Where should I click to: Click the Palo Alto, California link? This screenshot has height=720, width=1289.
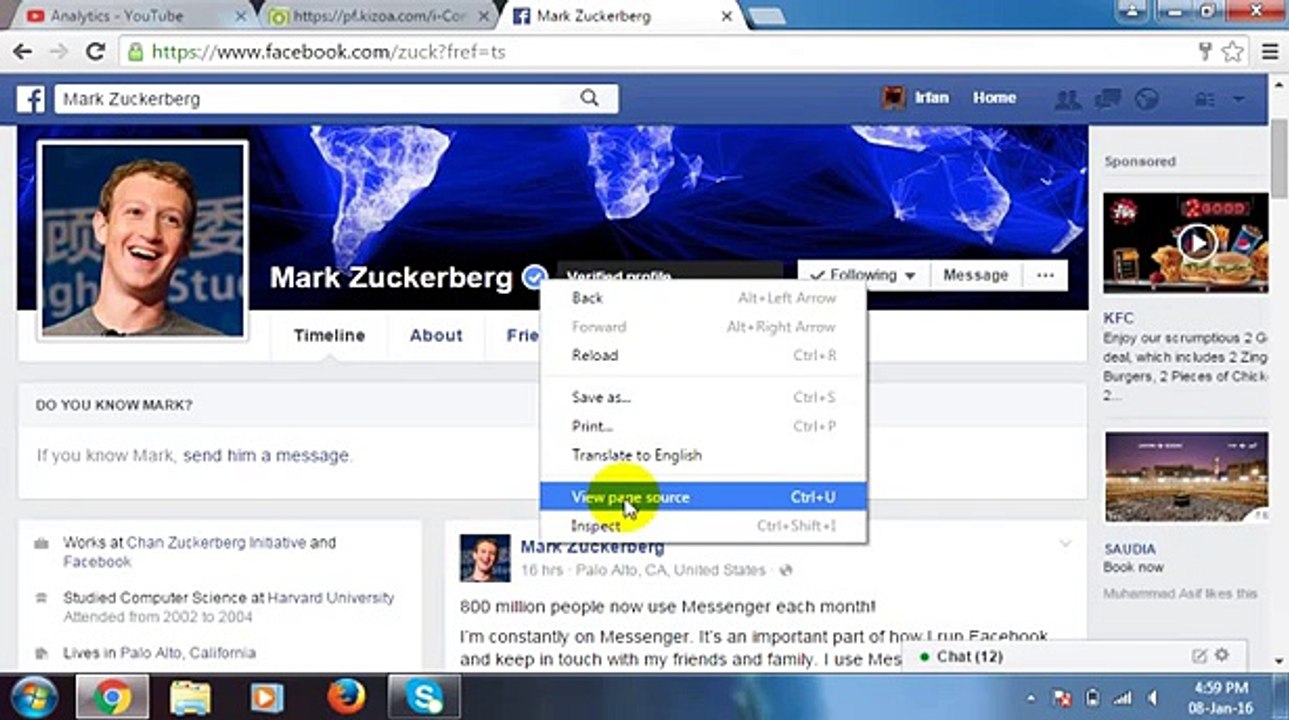[x=188, y=653]
